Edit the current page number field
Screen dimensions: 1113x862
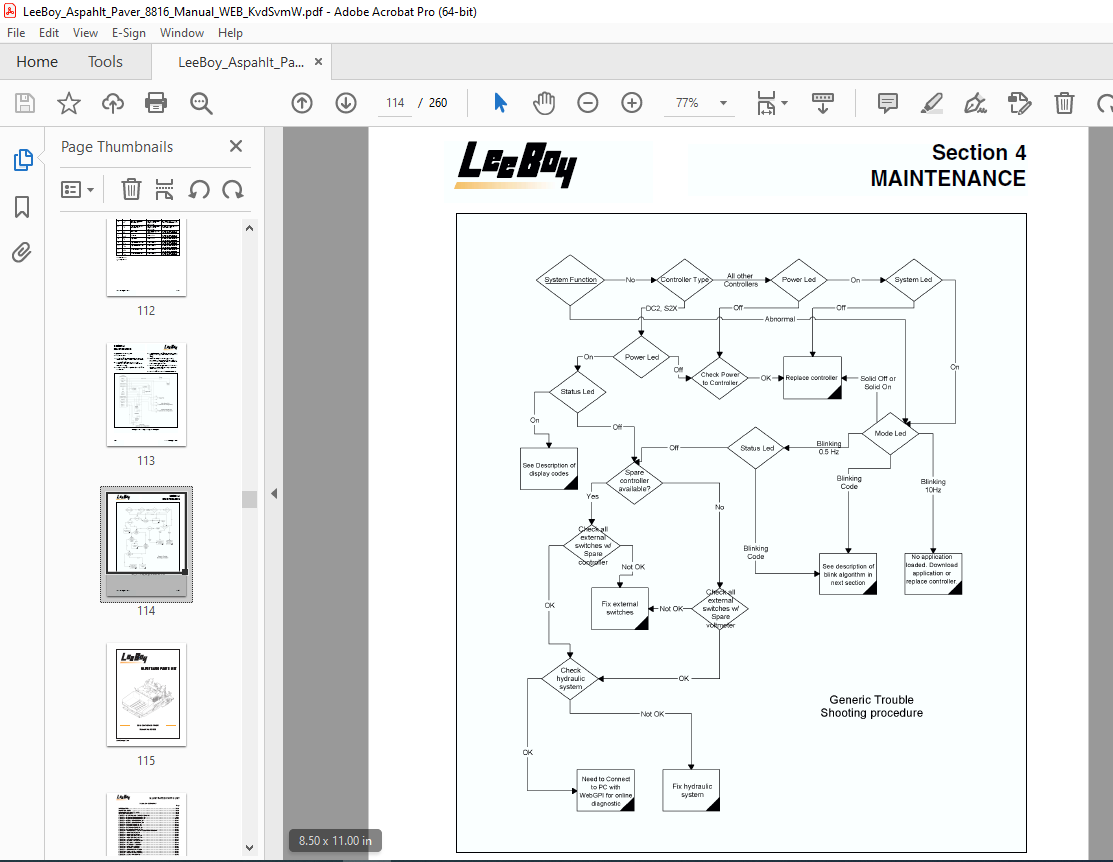[x=395, y=103]
